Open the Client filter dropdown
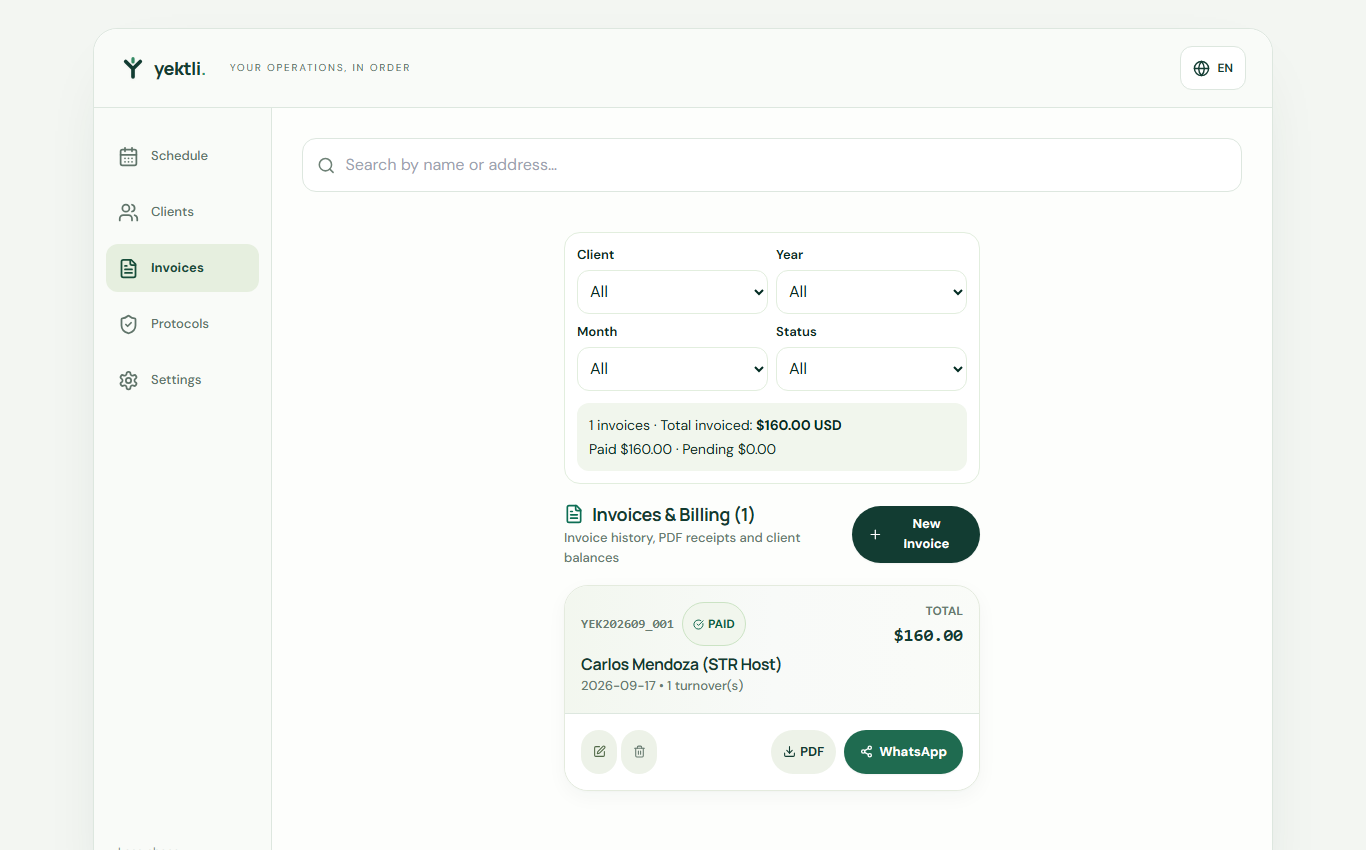This screenshot has width=1366, height=850. (672, 292)
